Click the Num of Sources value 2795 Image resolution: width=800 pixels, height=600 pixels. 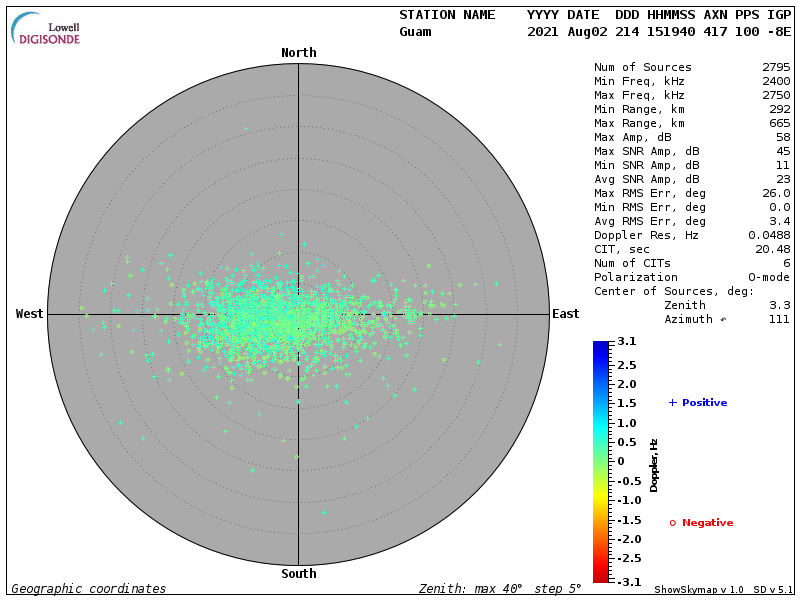[775, 67]
